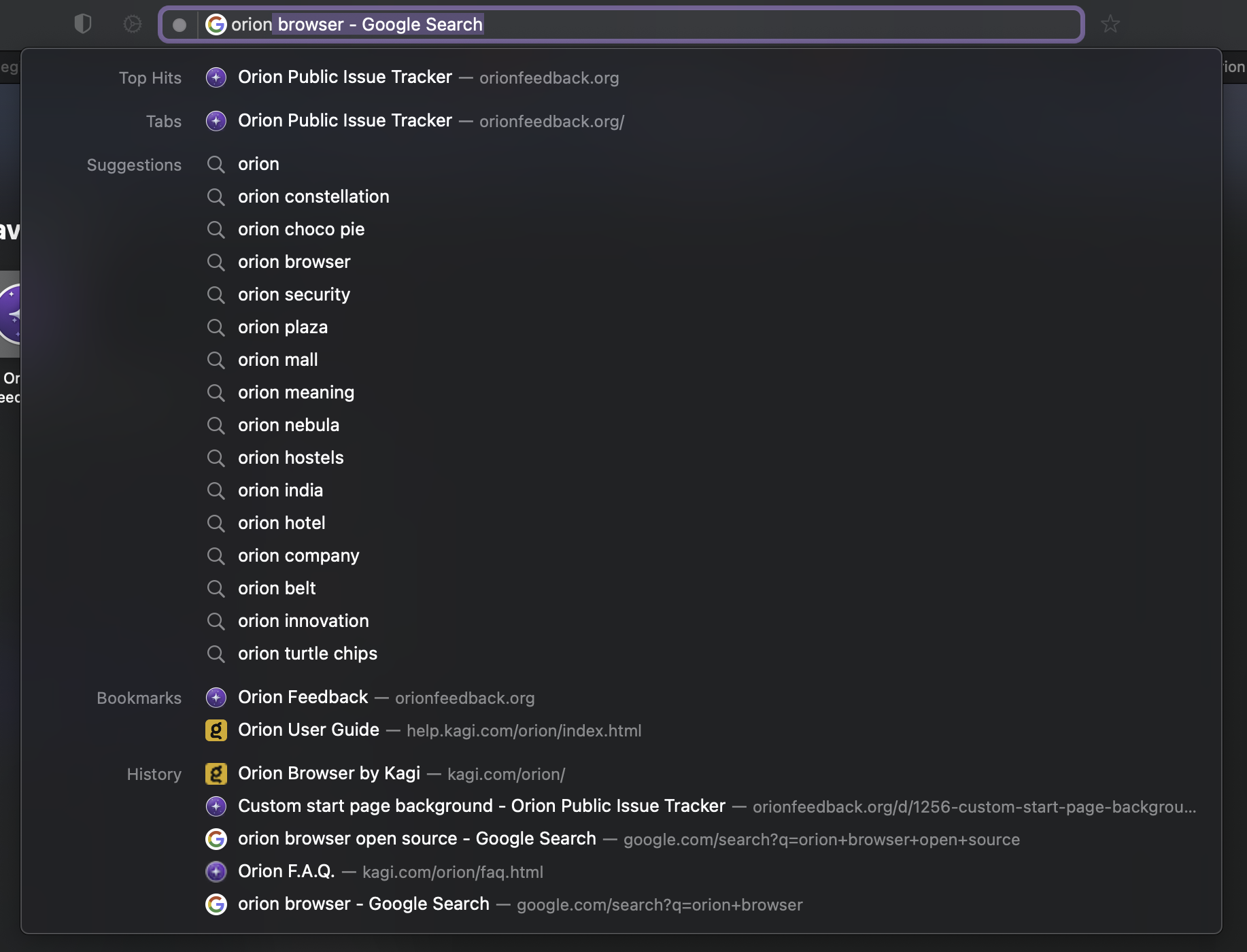Click the Google favicon in address bar
The image size is (1247, 952).
point(216,24)
